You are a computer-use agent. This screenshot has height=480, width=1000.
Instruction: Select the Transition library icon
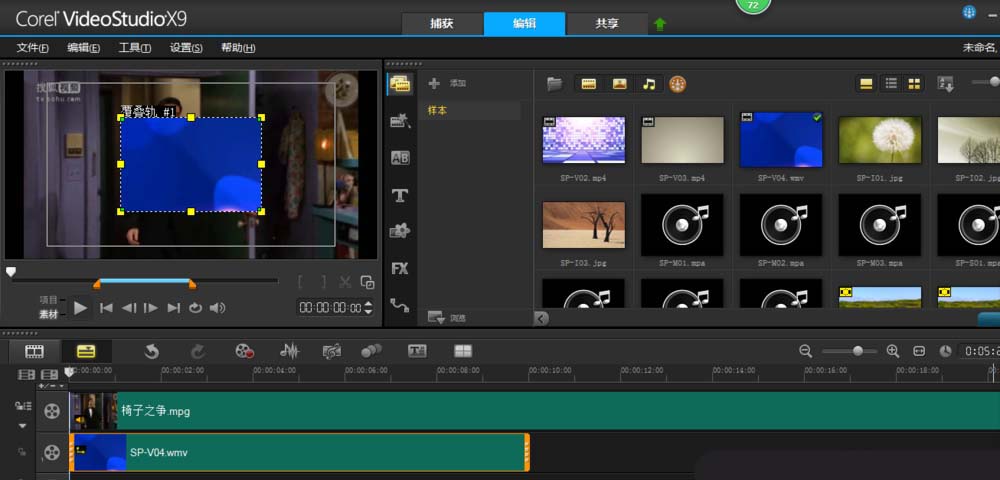(400, 158)
